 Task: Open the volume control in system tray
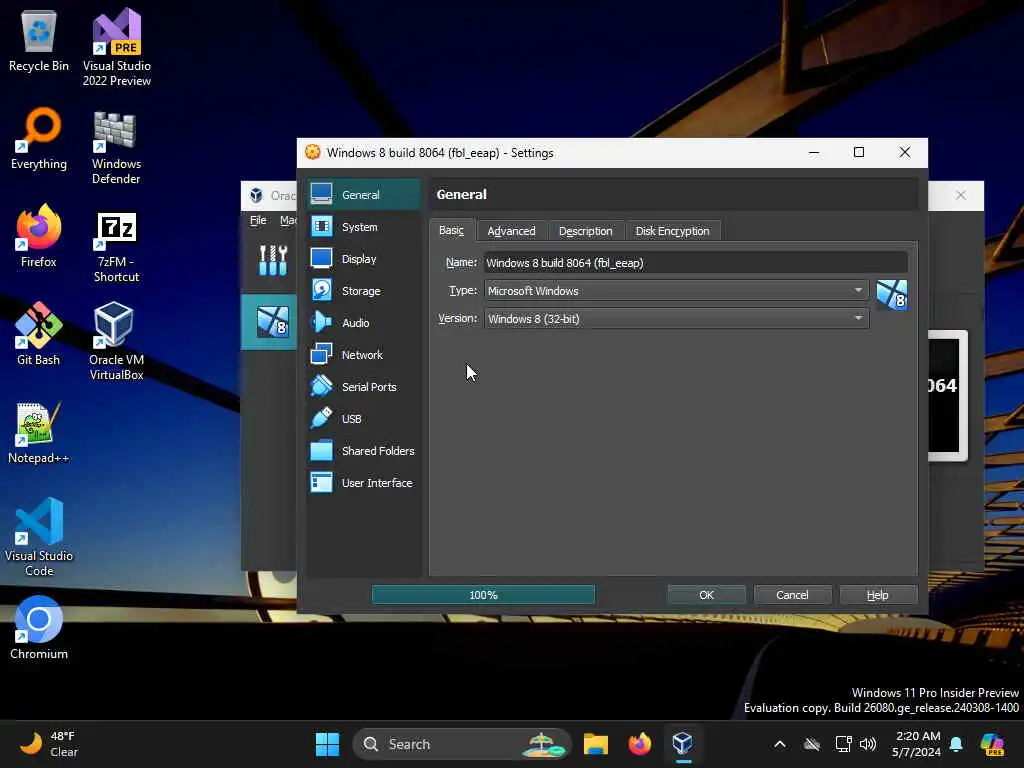point(868,744)
